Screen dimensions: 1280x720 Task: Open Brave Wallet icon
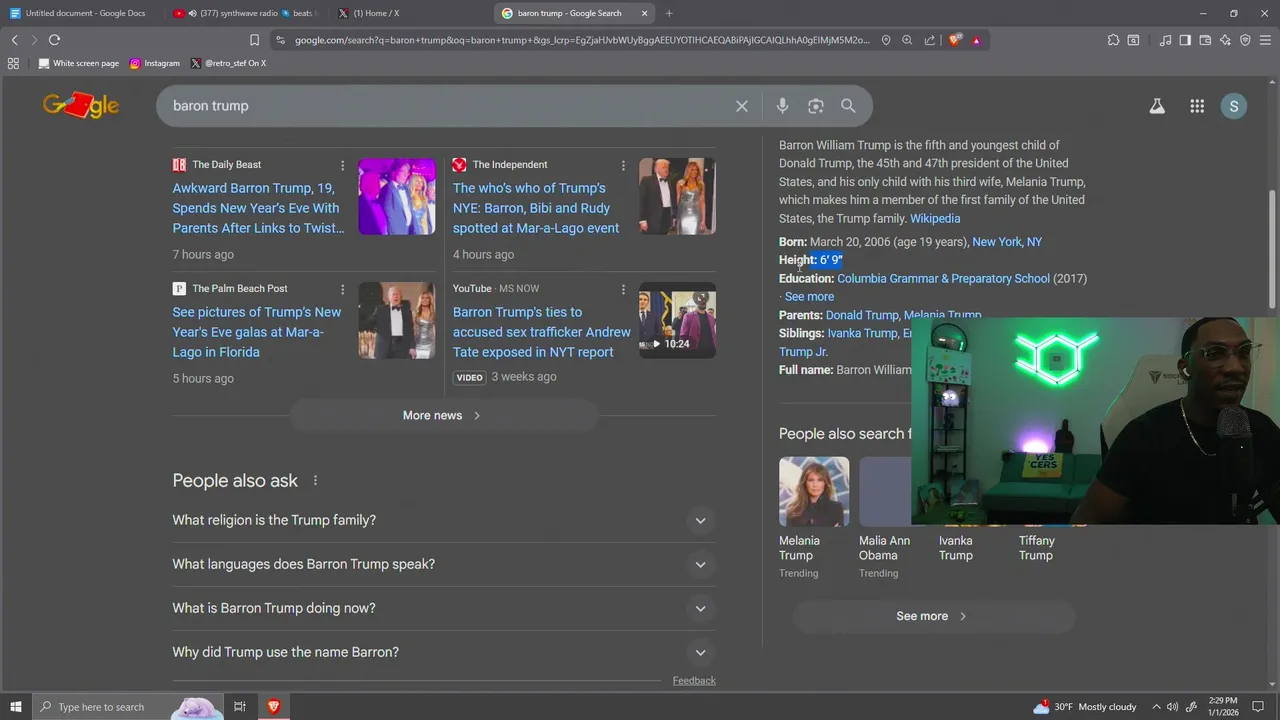click(x=1205, y=40)
